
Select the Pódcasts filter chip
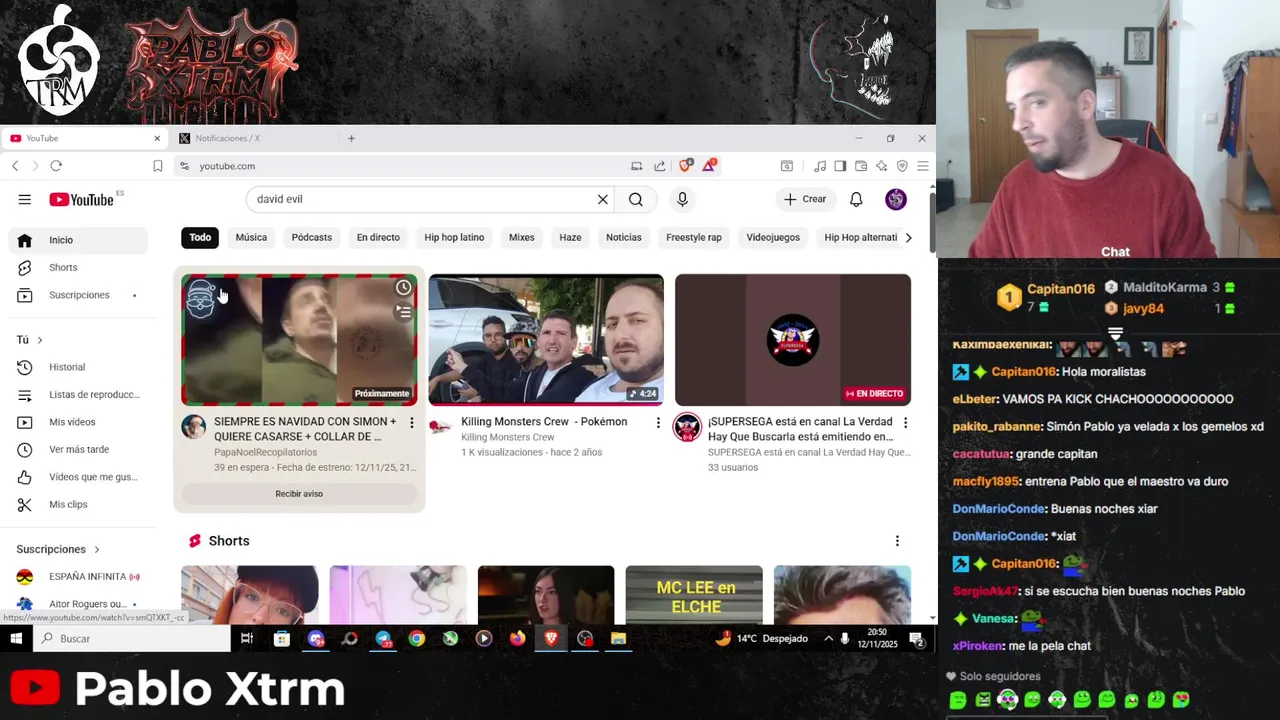pos(312,237)
